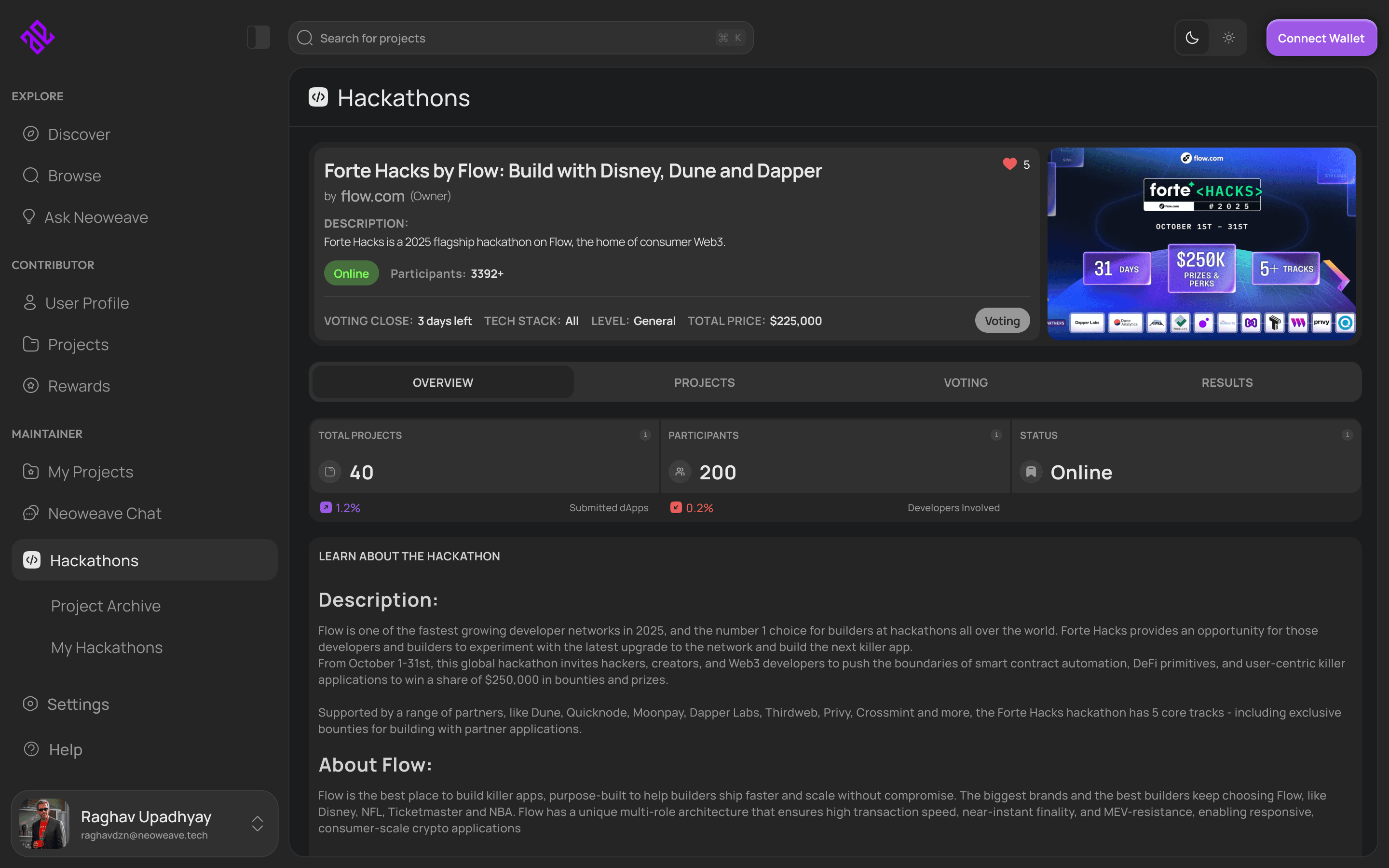Viewport: 1389px width, 868px height.
Task: Click the heart like icon
Action: (1009, 164)
